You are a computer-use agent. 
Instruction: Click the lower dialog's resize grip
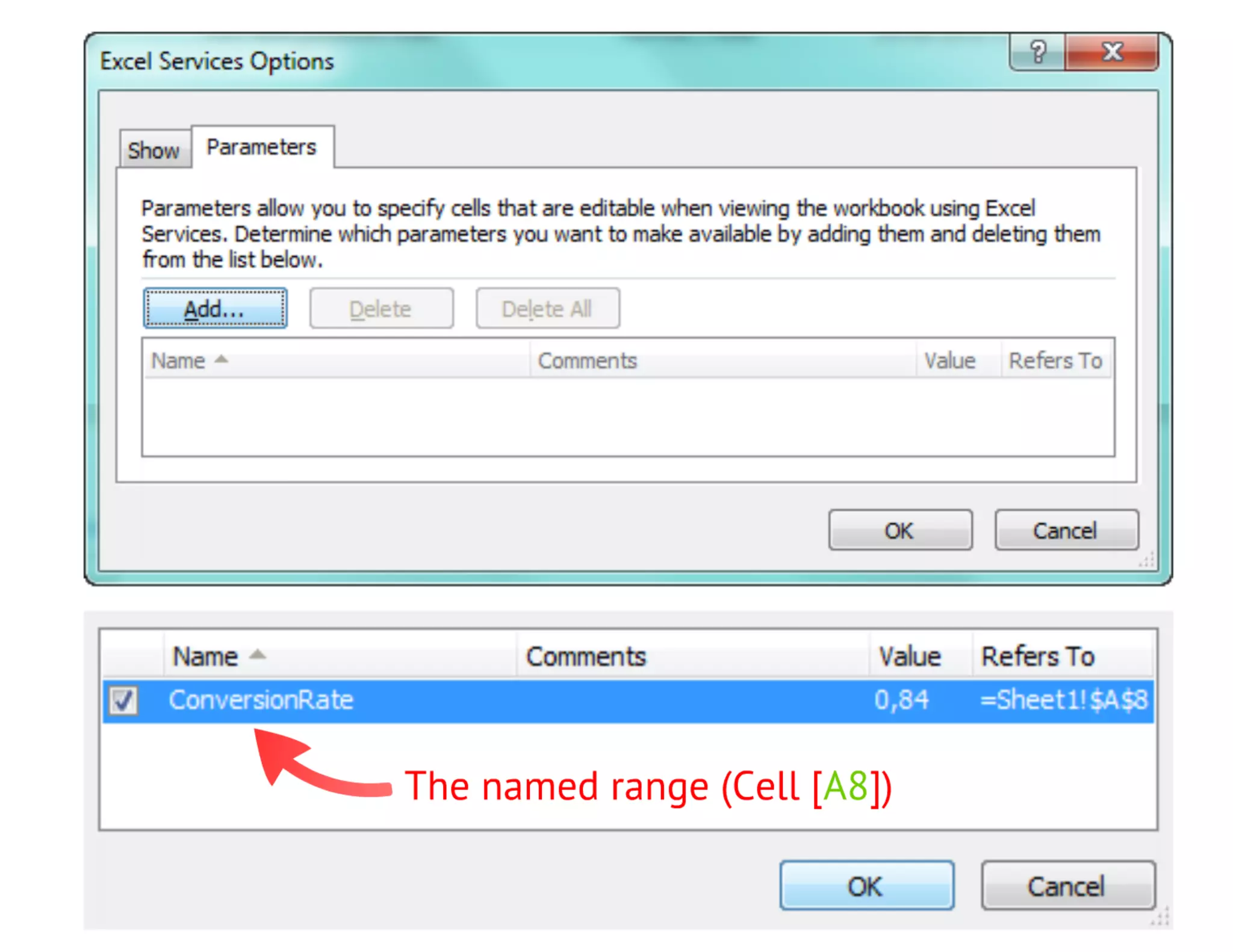pos(1161,916)
